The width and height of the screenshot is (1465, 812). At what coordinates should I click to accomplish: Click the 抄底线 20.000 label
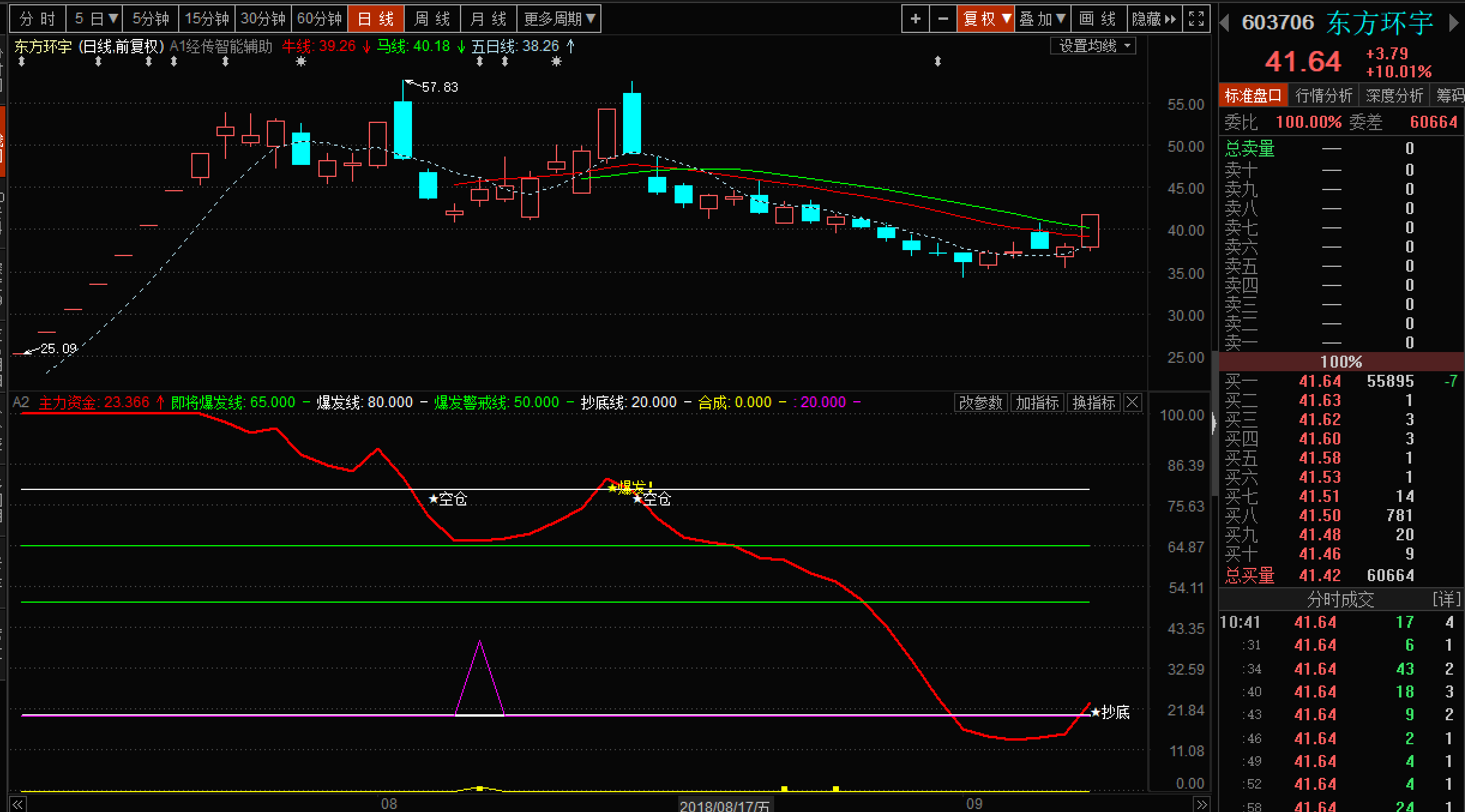tap(628, 402)
